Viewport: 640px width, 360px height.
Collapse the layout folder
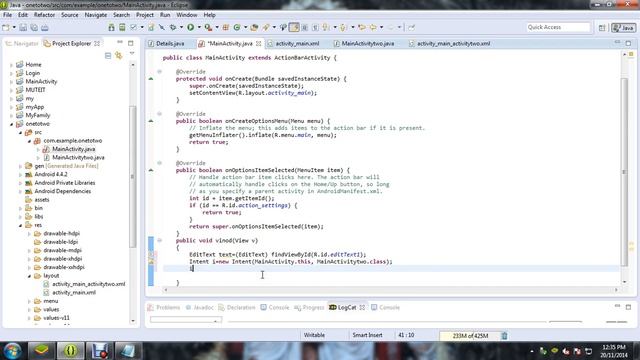[29, 276]
